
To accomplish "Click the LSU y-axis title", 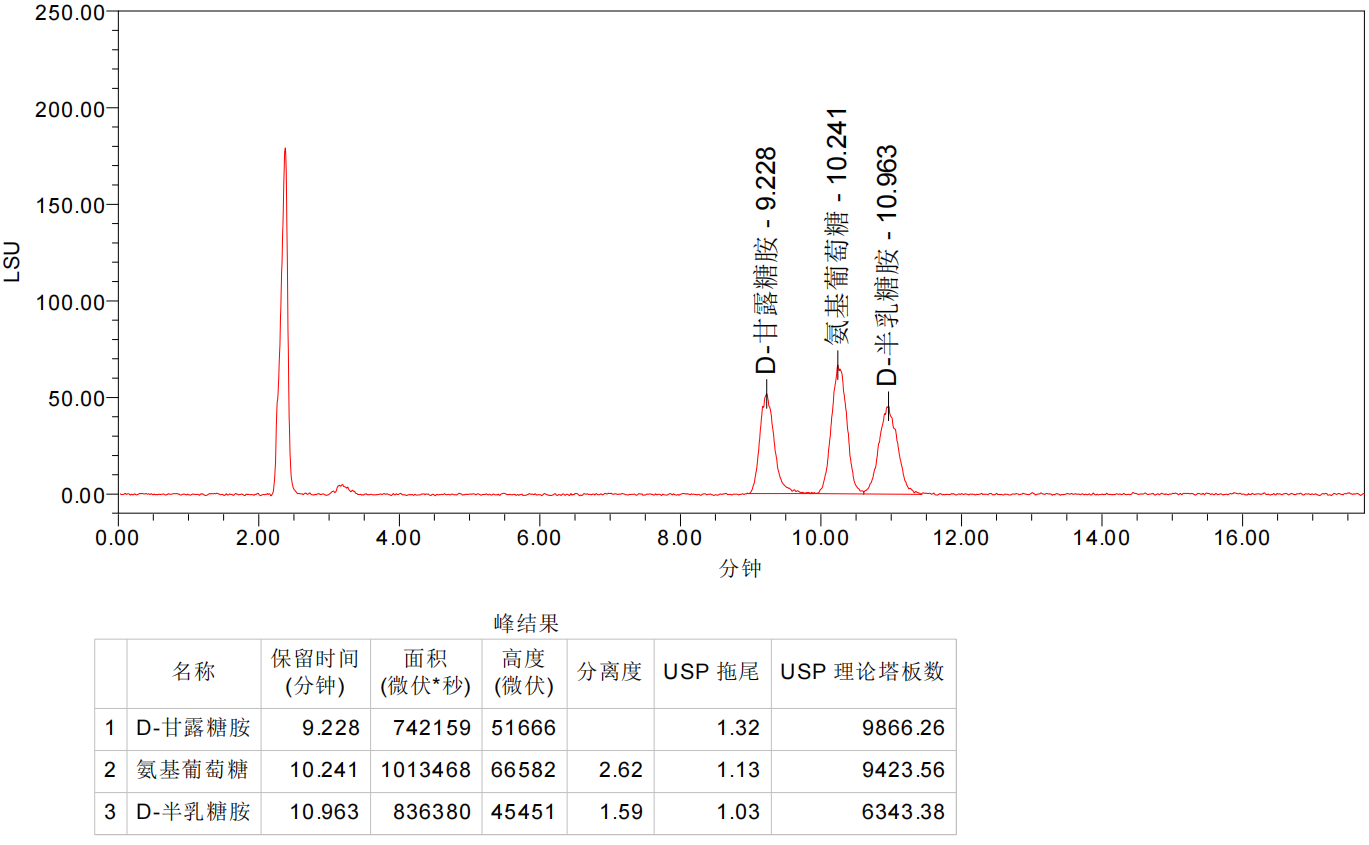I will pos(12,260).
